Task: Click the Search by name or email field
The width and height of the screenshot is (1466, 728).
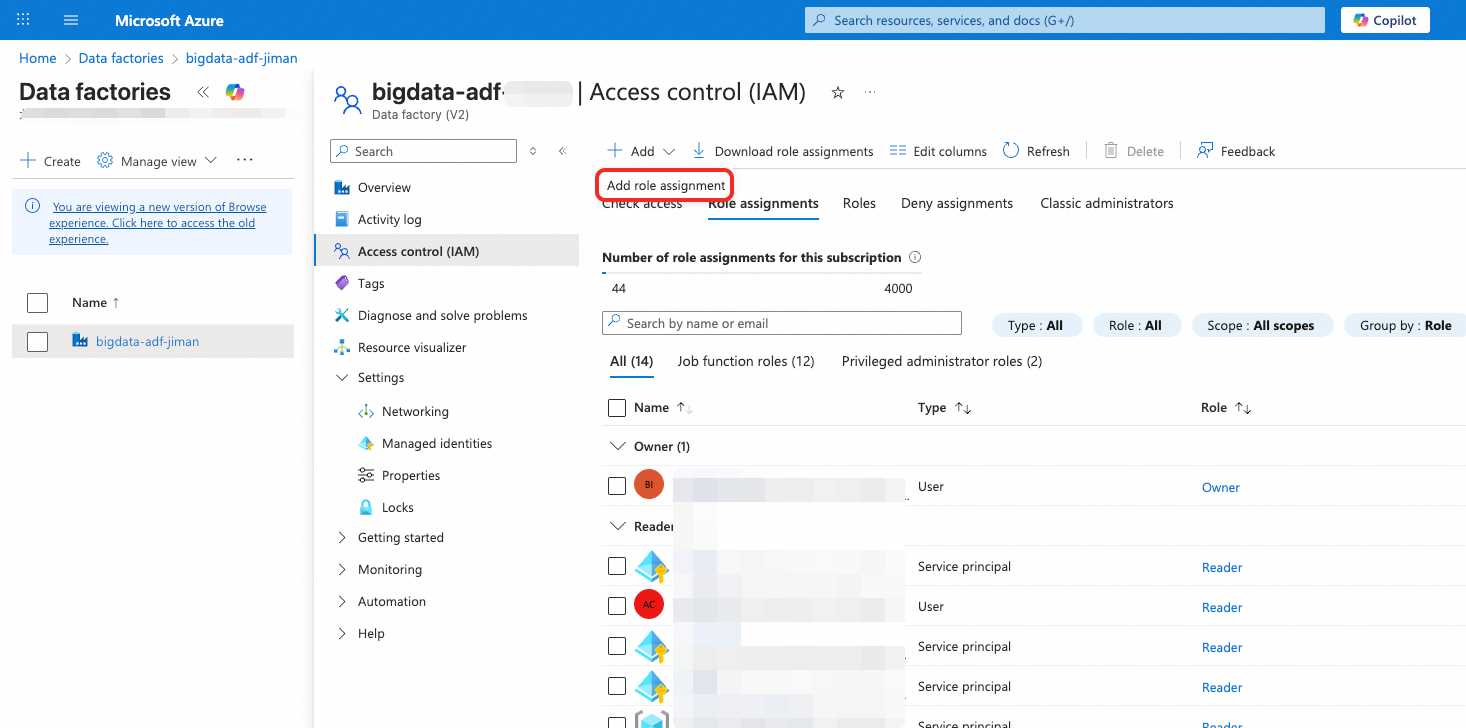Action: pyautogui.click(x=781, y=323)
